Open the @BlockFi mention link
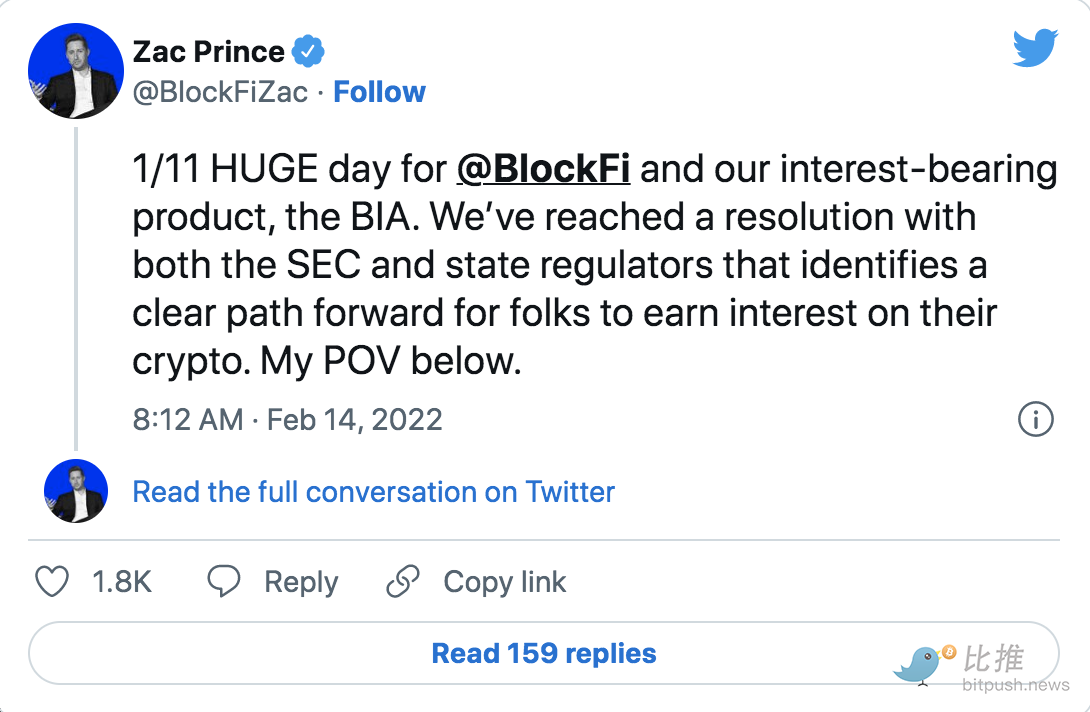 coord(544,169)
